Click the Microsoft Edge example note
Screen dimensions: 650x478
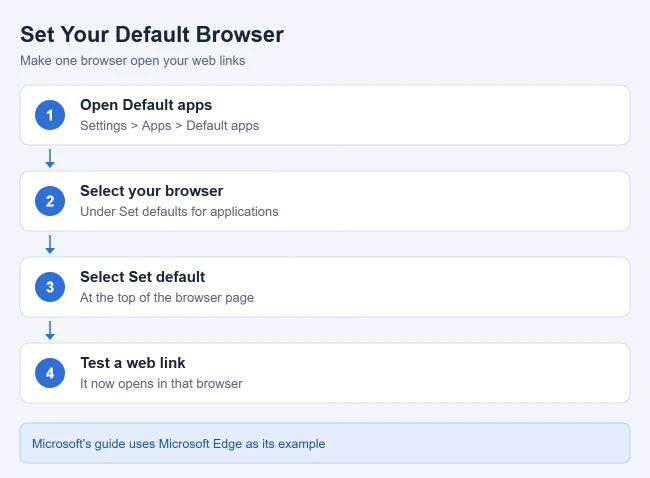pos(325,443)
